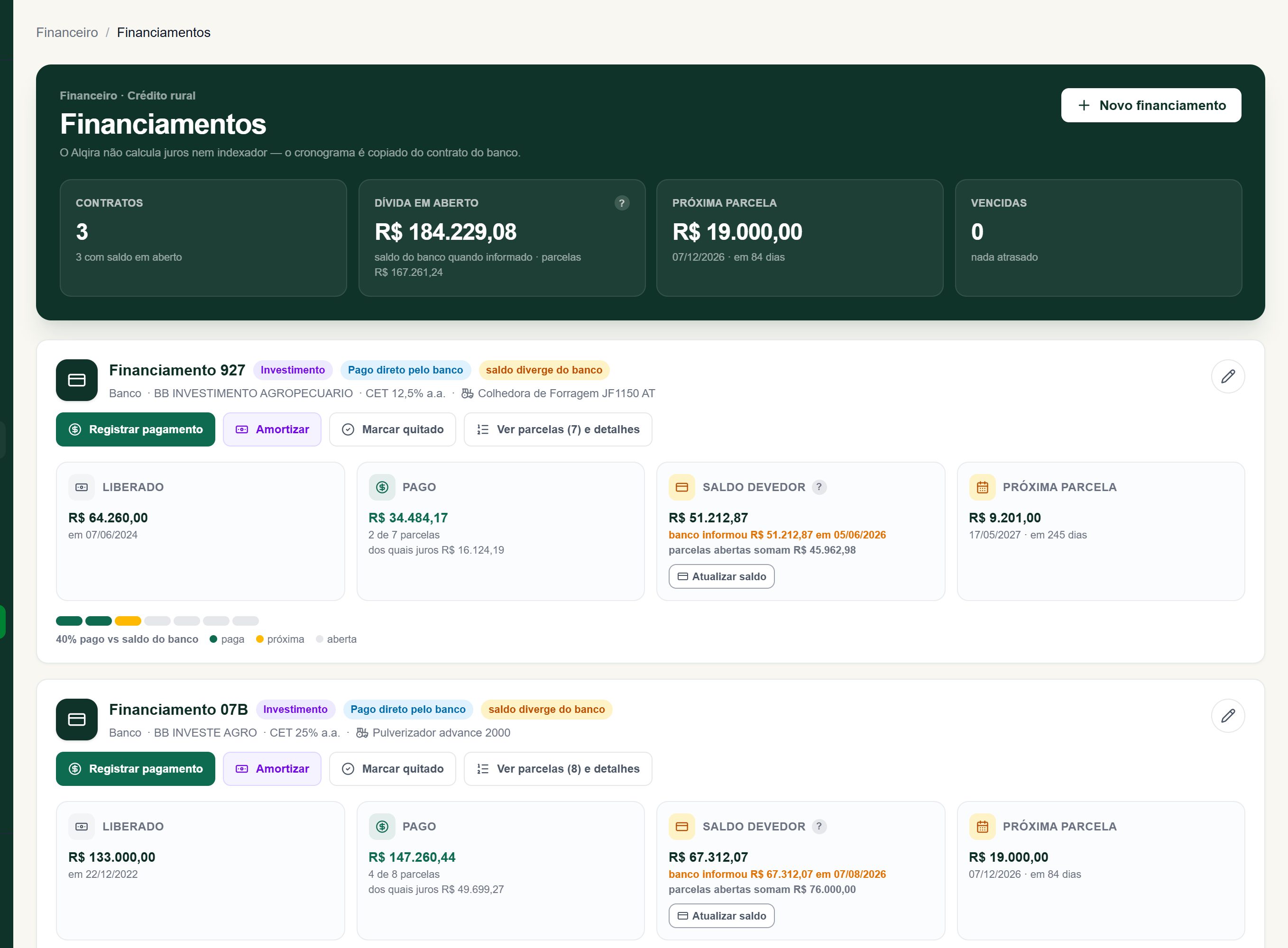Click the tractor icon by Pulverizador advance 2000
This screenshot has height=948, width=1288.
point(362,732)
